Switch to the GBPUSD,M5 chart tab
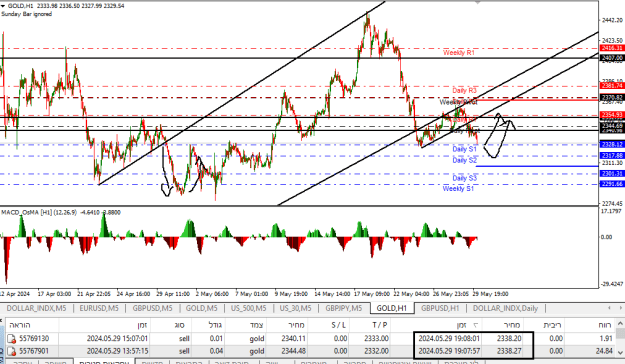625x364 pixels. click(x=152, y=308)
